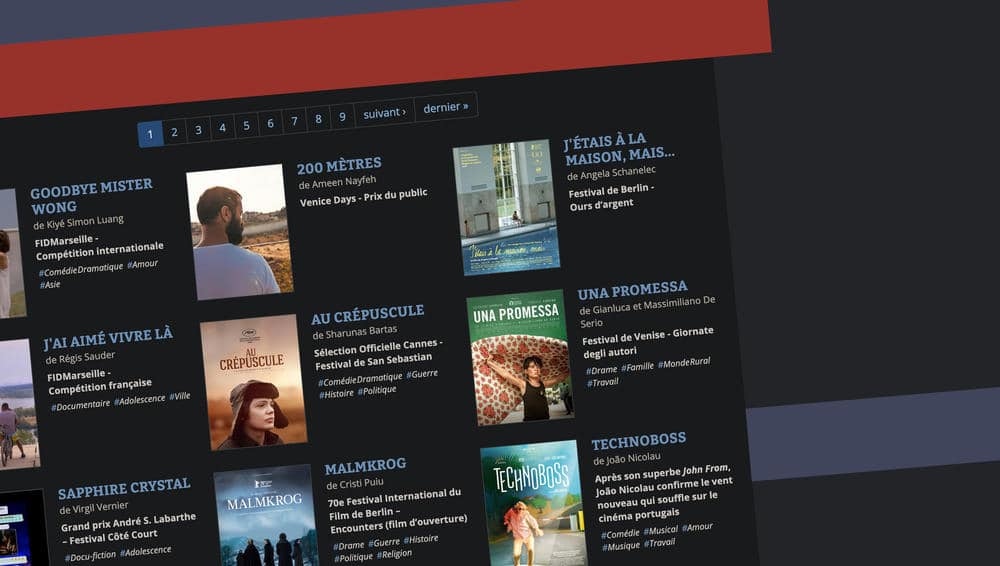Open the Technoboss film poster

[534, 504]
